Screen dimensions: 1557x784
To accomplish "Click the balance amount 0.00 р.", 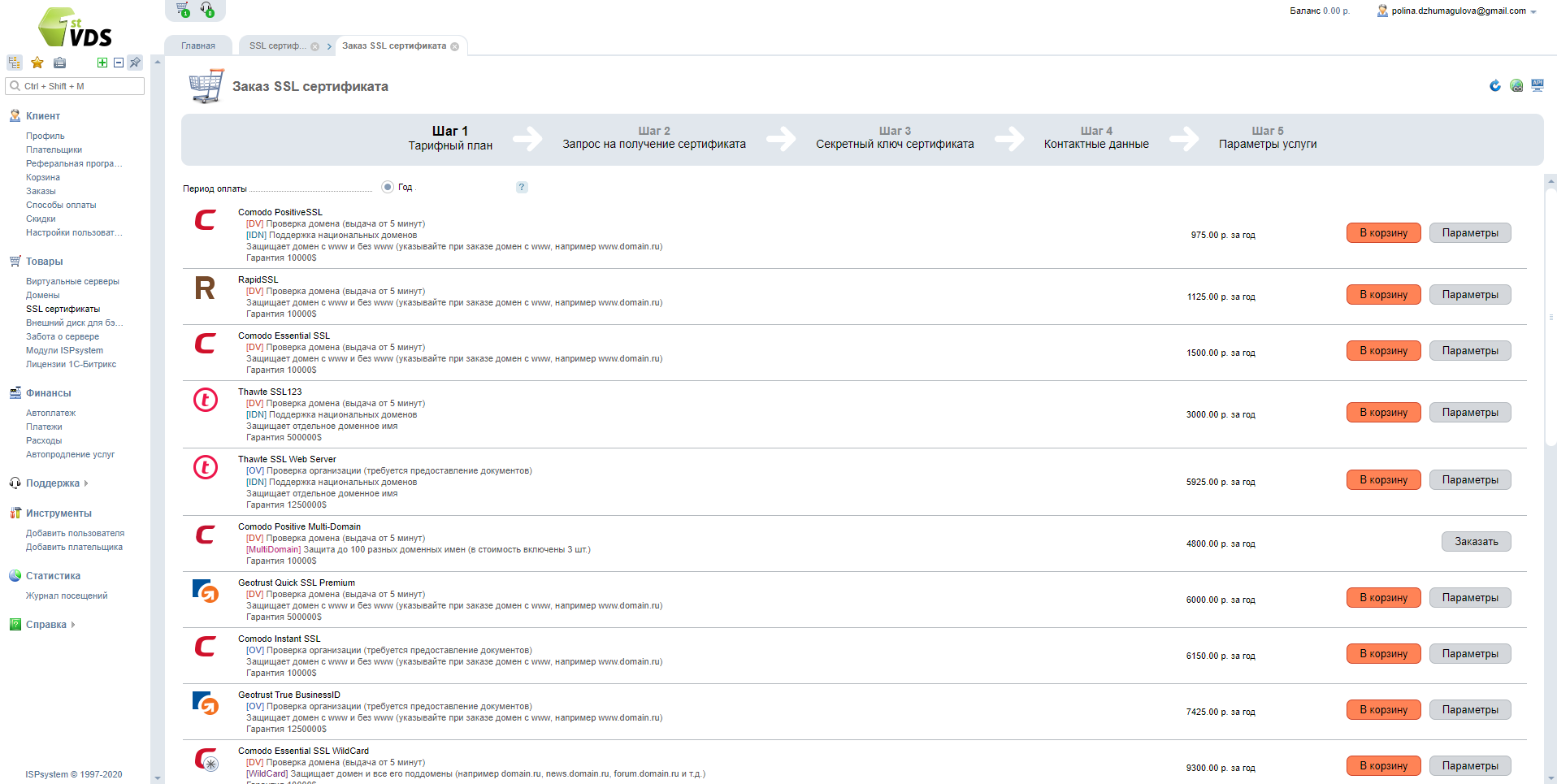I will coord(1336,11).
